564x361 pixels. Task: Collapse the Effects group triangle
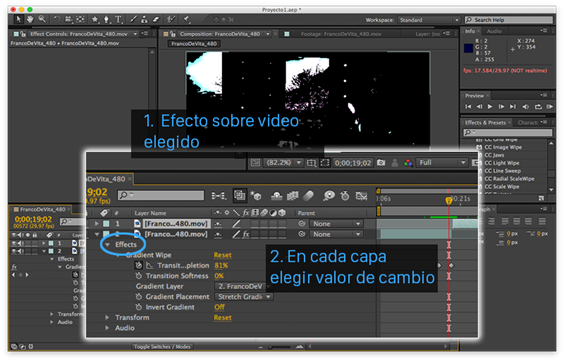[x=107, y=245]
